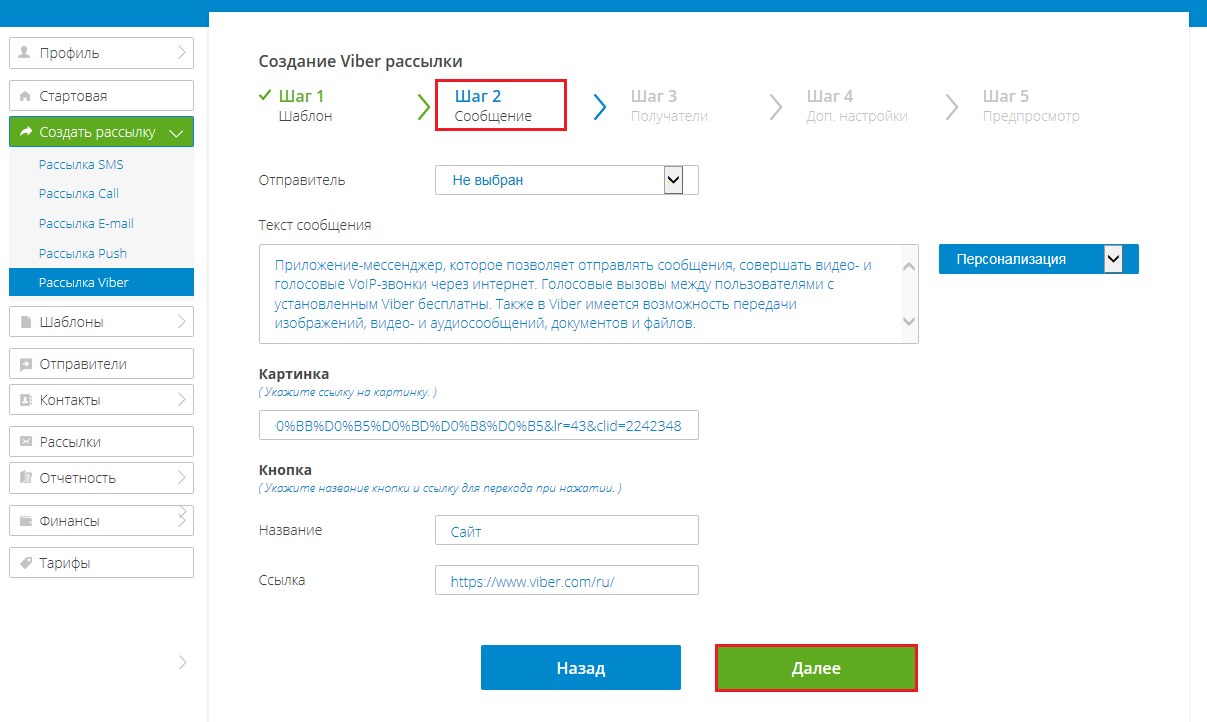Click the "Кнопка" section title

tap(285, 469)
